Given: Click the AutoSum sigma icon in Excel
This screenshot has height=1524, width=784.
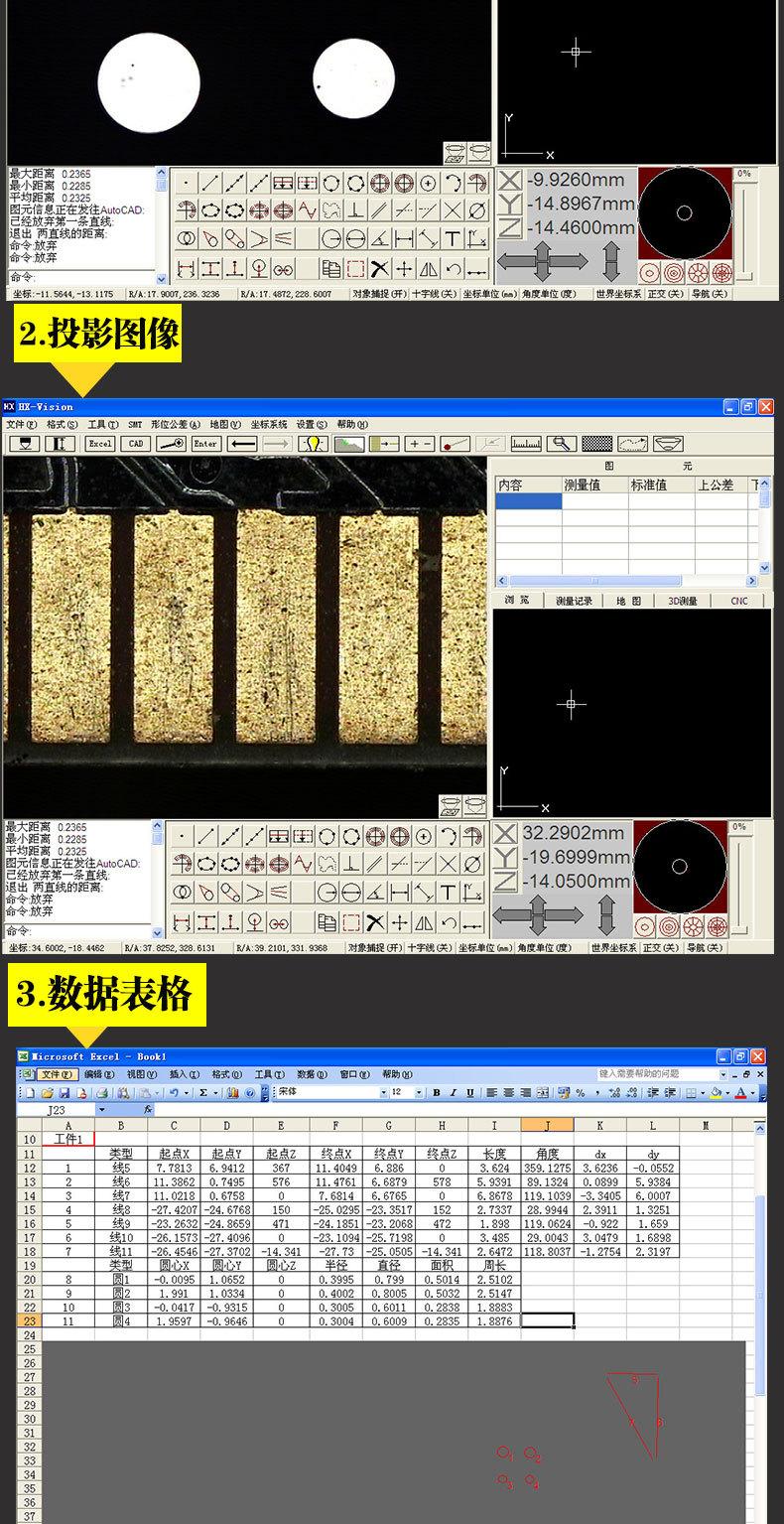Looking at the screenshot, I should coord(202,1093).
